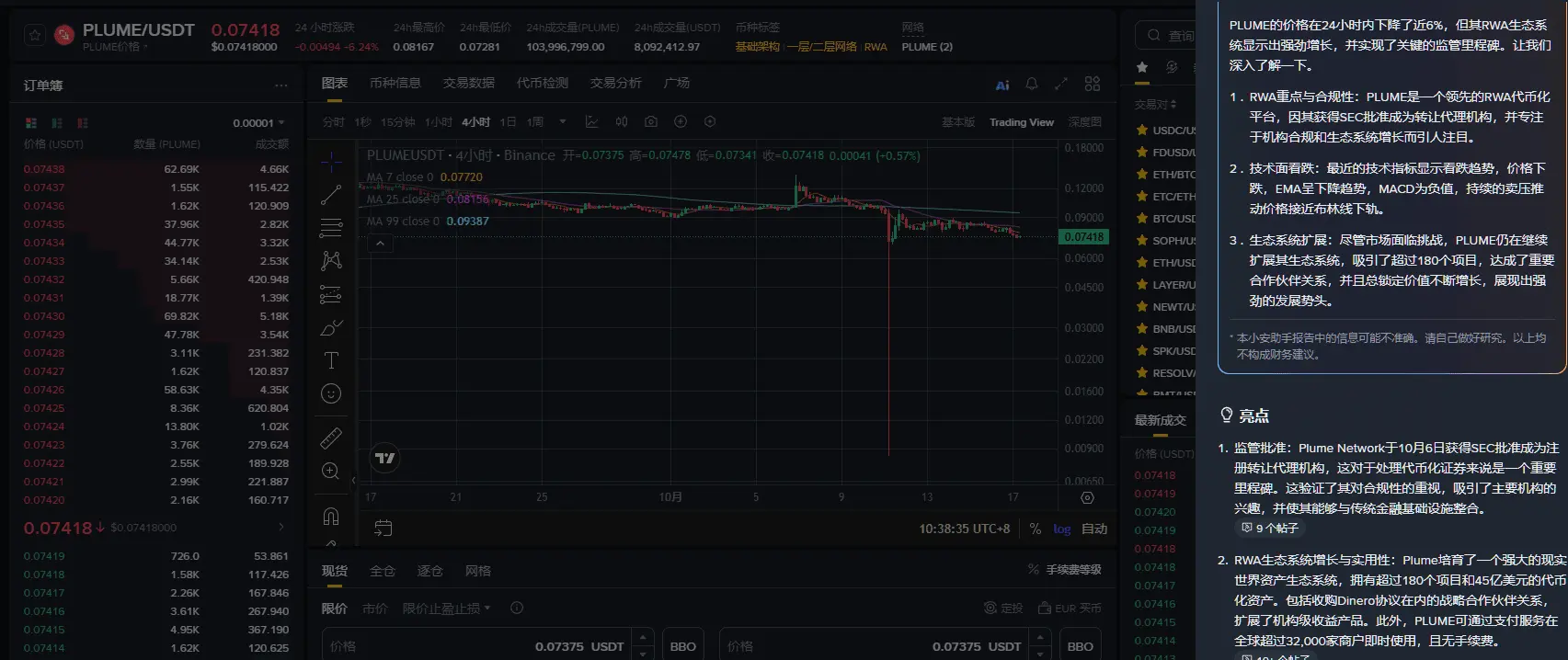This screenshot has width=1568, height=660.
Task: Select the 1日 interval
Action: pyautogui.click(x=508, y=122)
